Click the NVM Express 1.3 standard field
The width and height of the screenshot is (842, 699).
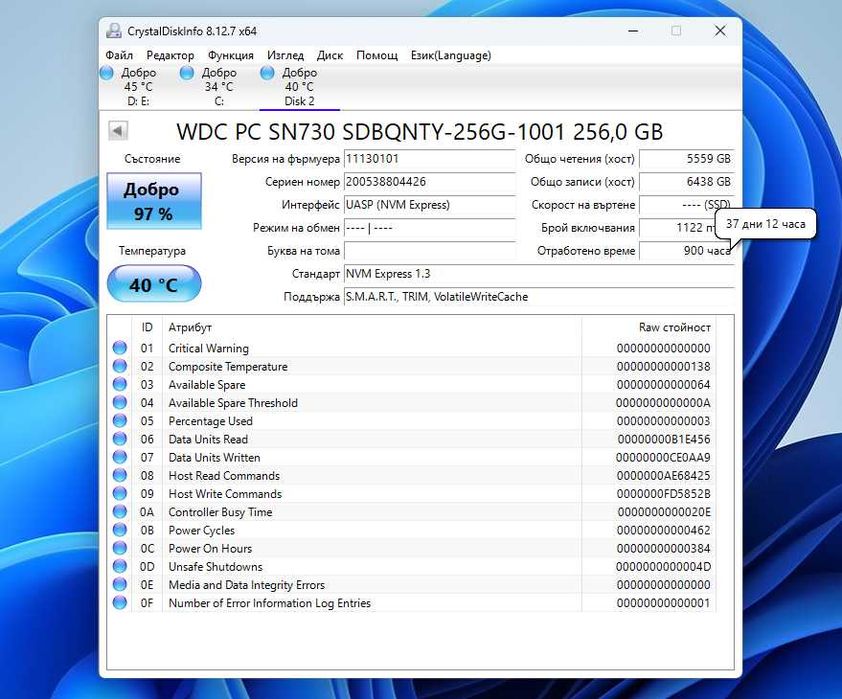point(539,274)
